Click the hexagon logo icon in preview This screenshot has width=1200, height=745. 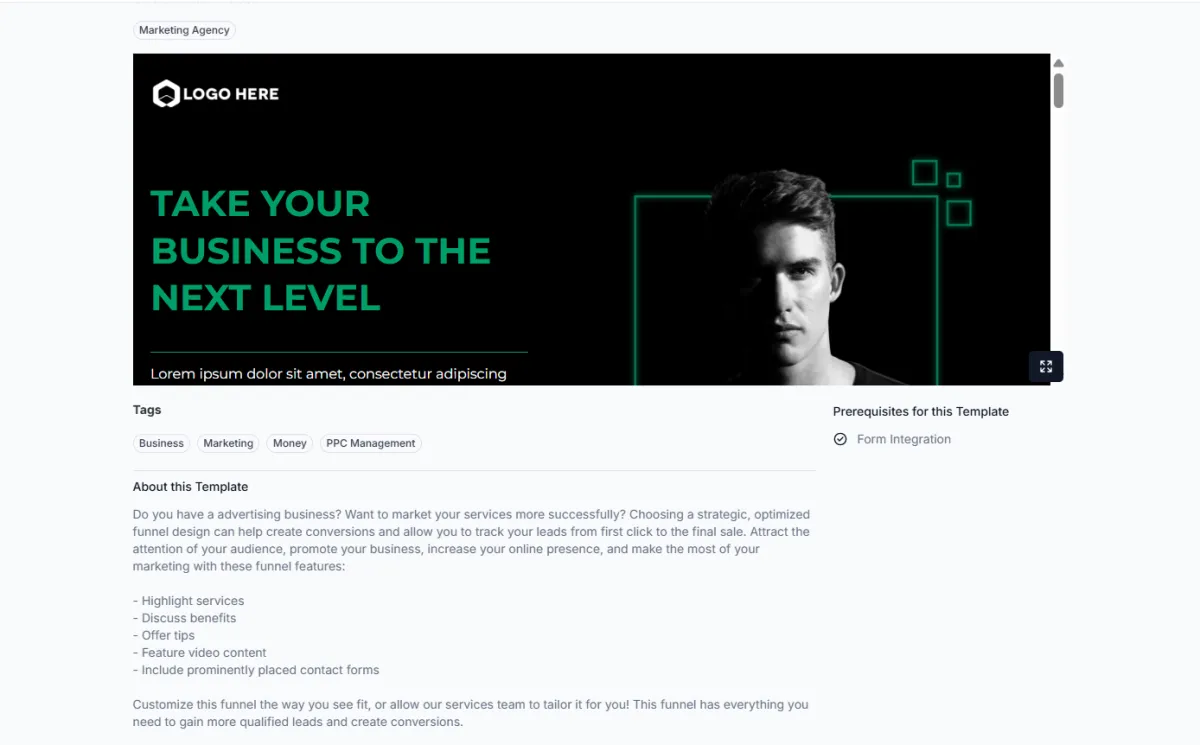click(x=165, y=94)
